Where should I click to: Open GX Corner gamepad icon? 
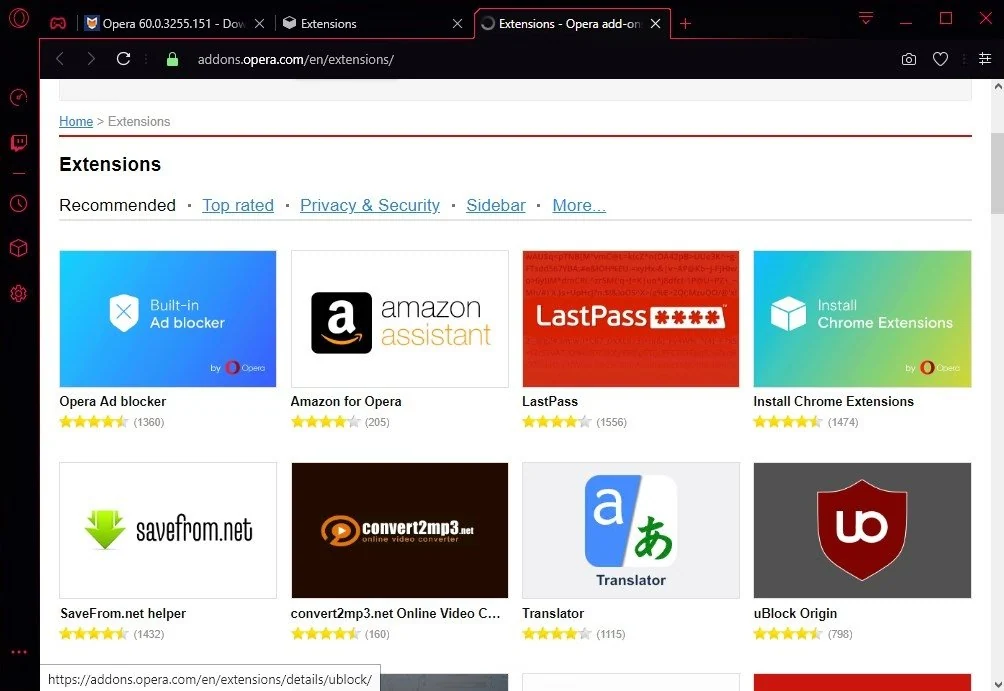coord(58,24)
